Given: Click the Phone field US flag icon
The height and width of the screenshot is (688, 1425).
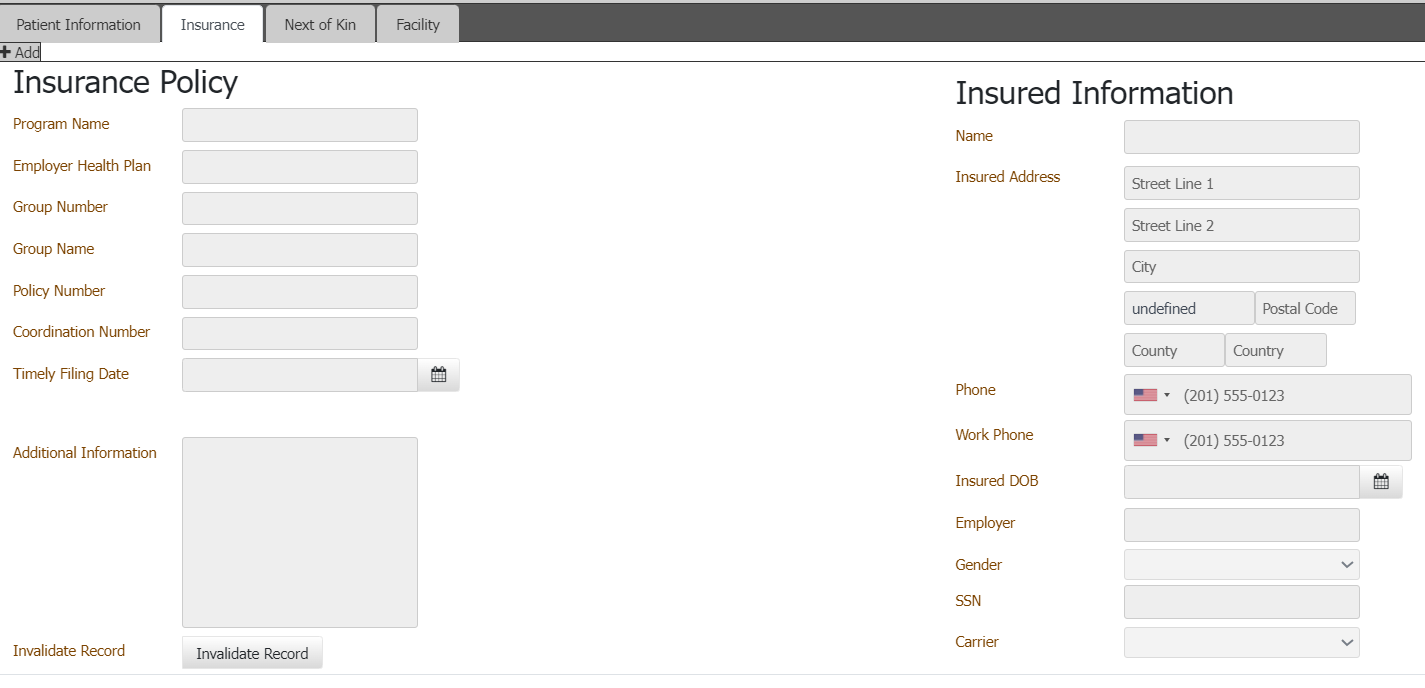Looking at the screenshot, I should pyautogui.click(x=1145, y=395).
